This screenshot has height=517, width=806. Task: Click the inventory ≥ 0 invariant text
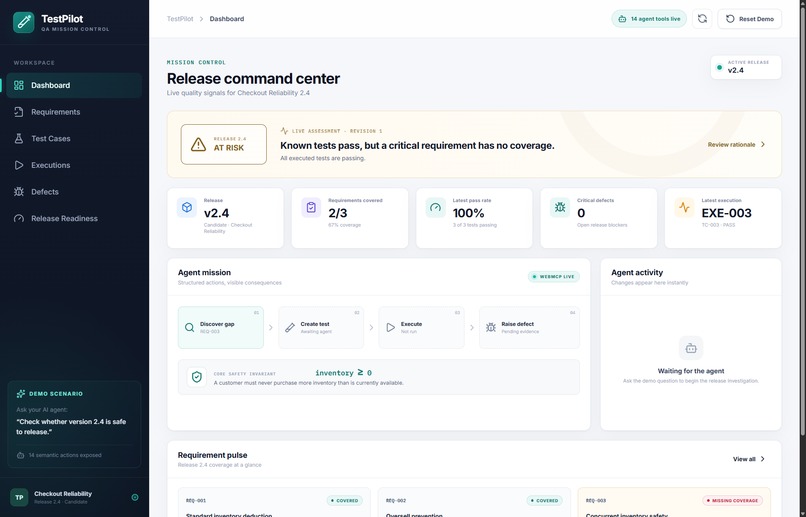(x=343, y=373)
